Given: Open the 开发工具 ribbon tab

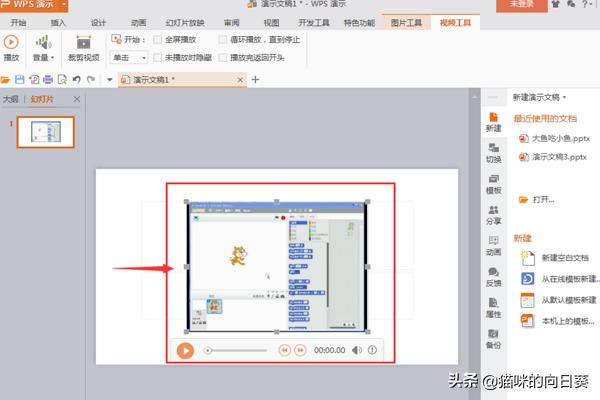Looking at the screenshot, I should coord(314,23).
